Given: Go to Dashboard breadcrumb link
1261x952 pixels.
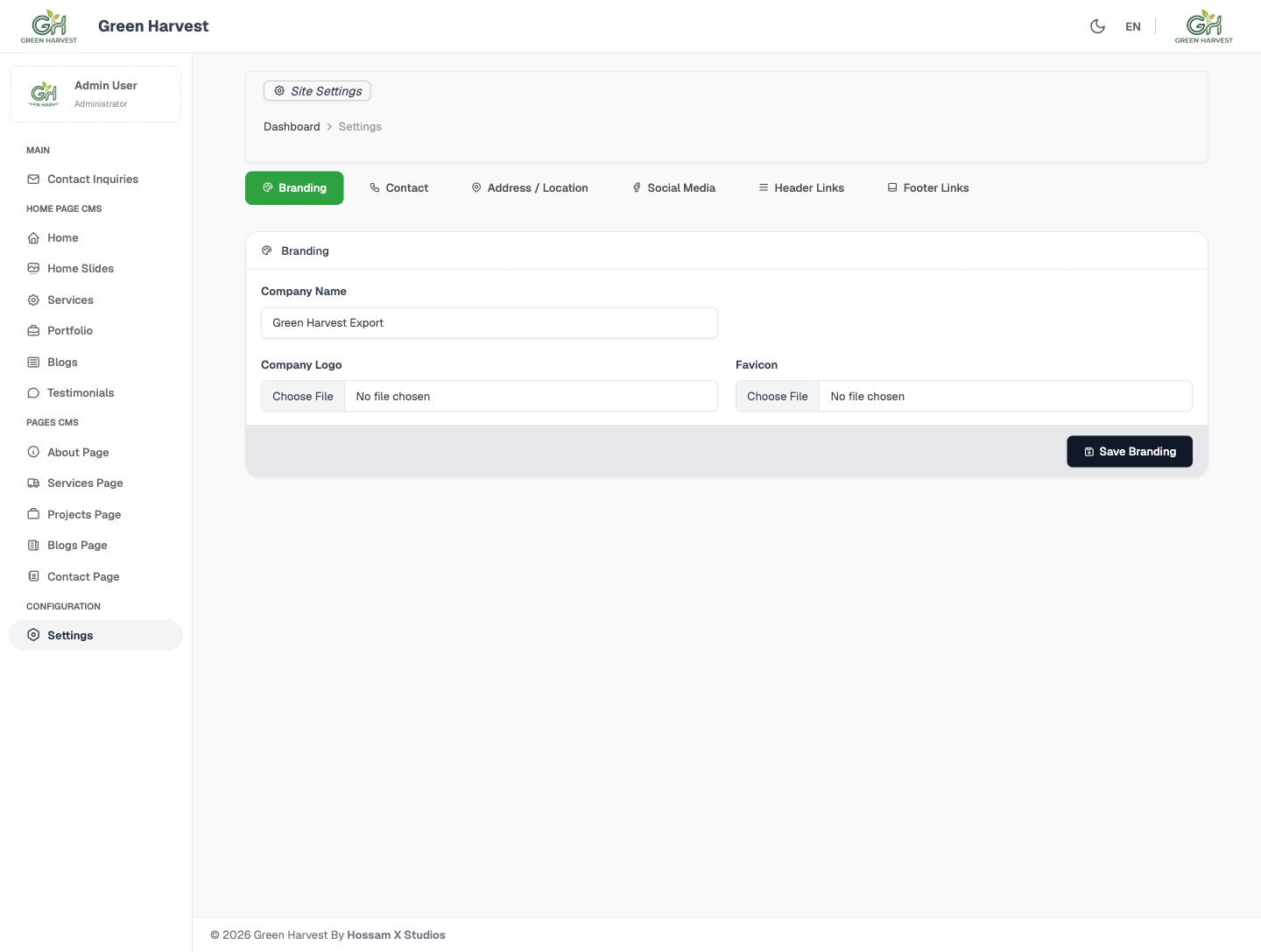Looking at the screenshot, I should tap(292, 126).
